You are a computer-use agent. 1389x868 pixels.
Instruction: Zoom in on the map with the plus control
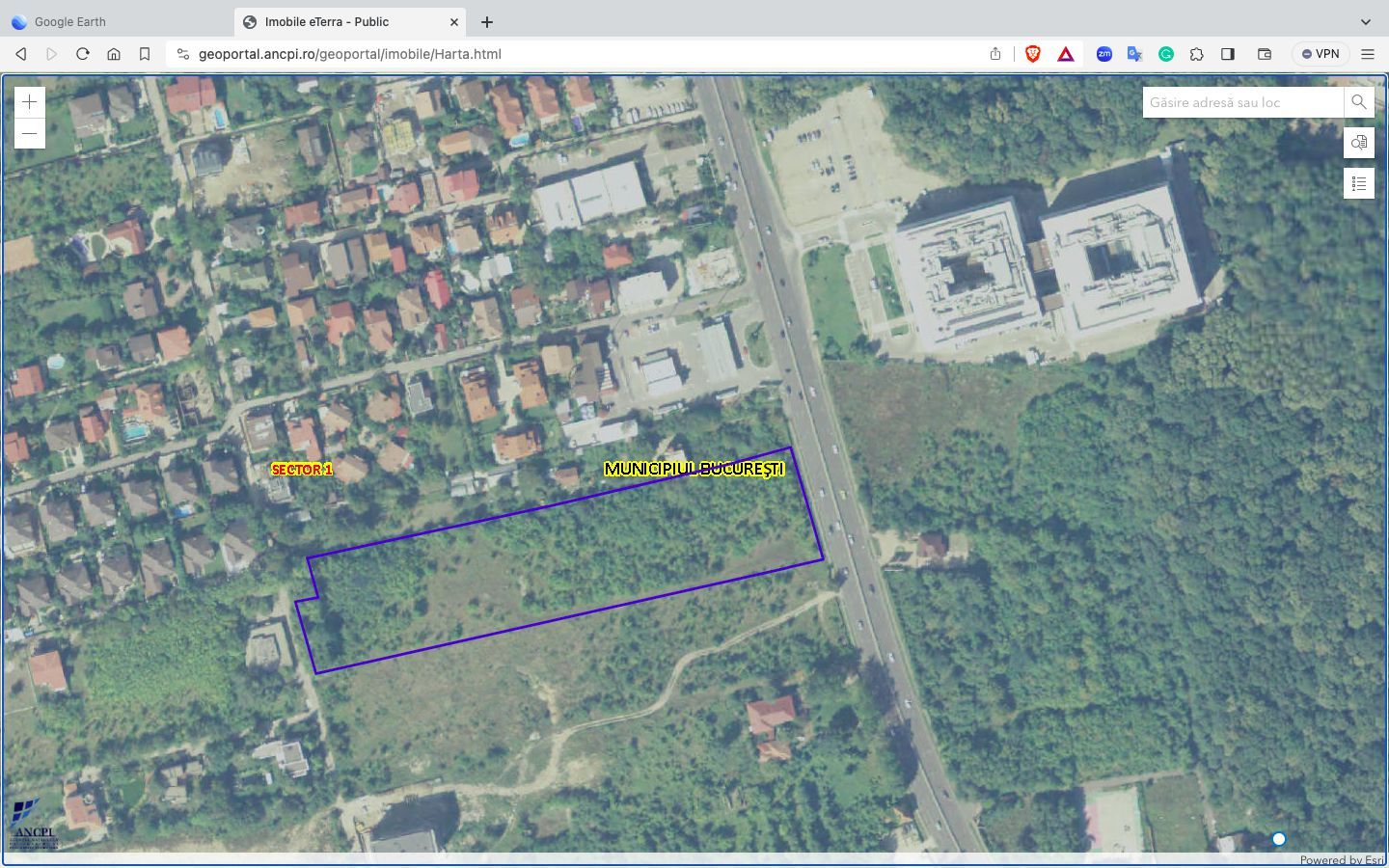(x=29, y=101)
